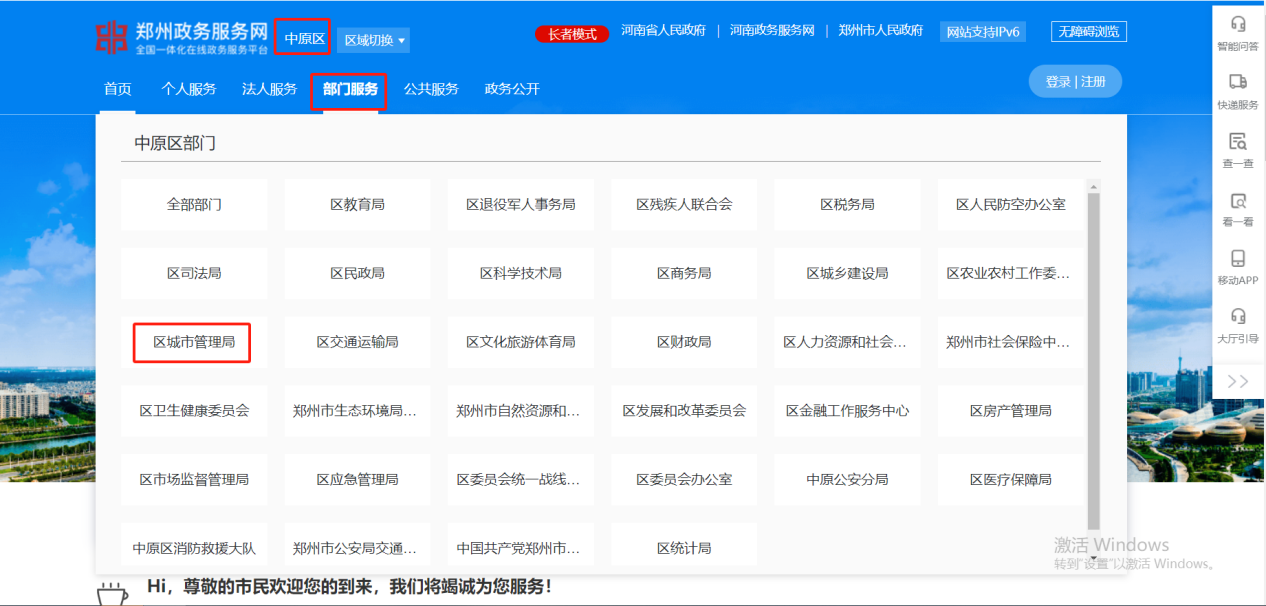Screen dimensions: 1266x606
Task: Select the 快递服务 express service icon
Action: coord(1238,90)
